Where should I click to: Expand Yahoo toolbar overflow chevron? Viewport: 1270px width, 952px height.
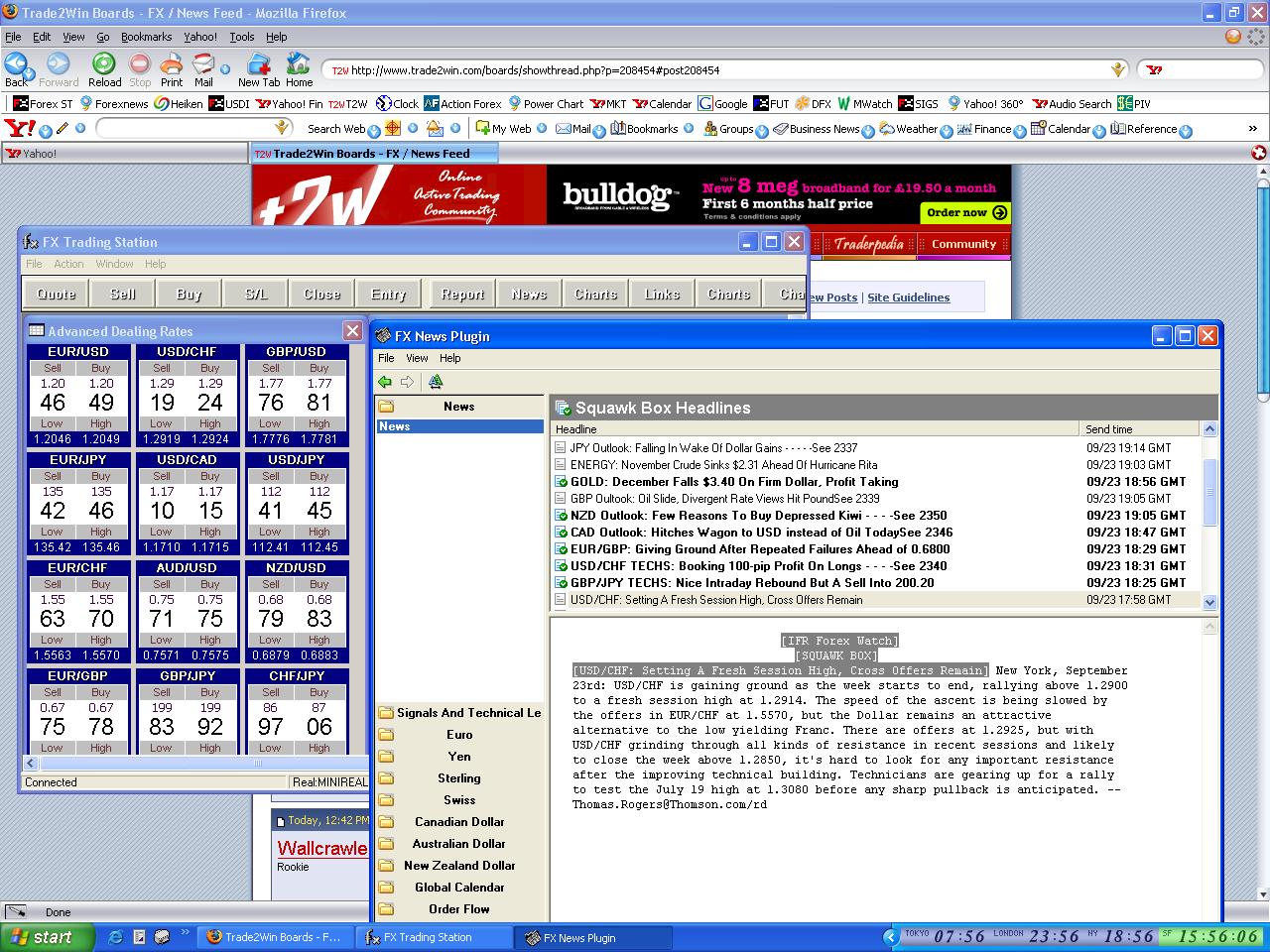click(x=1252, y=129)
